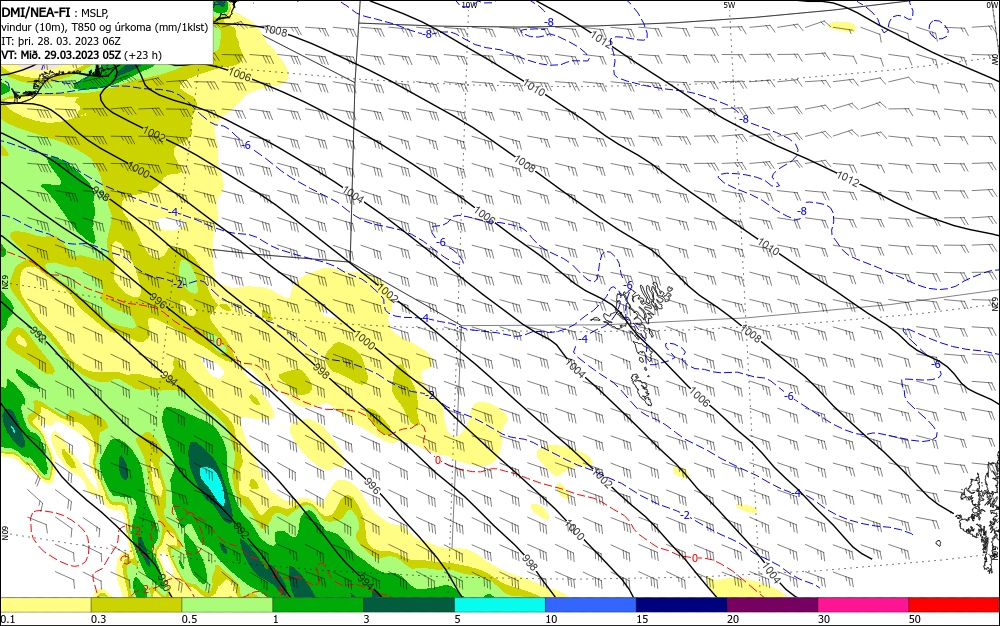Click the navy 15–20 legend swatch

[x=682, y=605]
